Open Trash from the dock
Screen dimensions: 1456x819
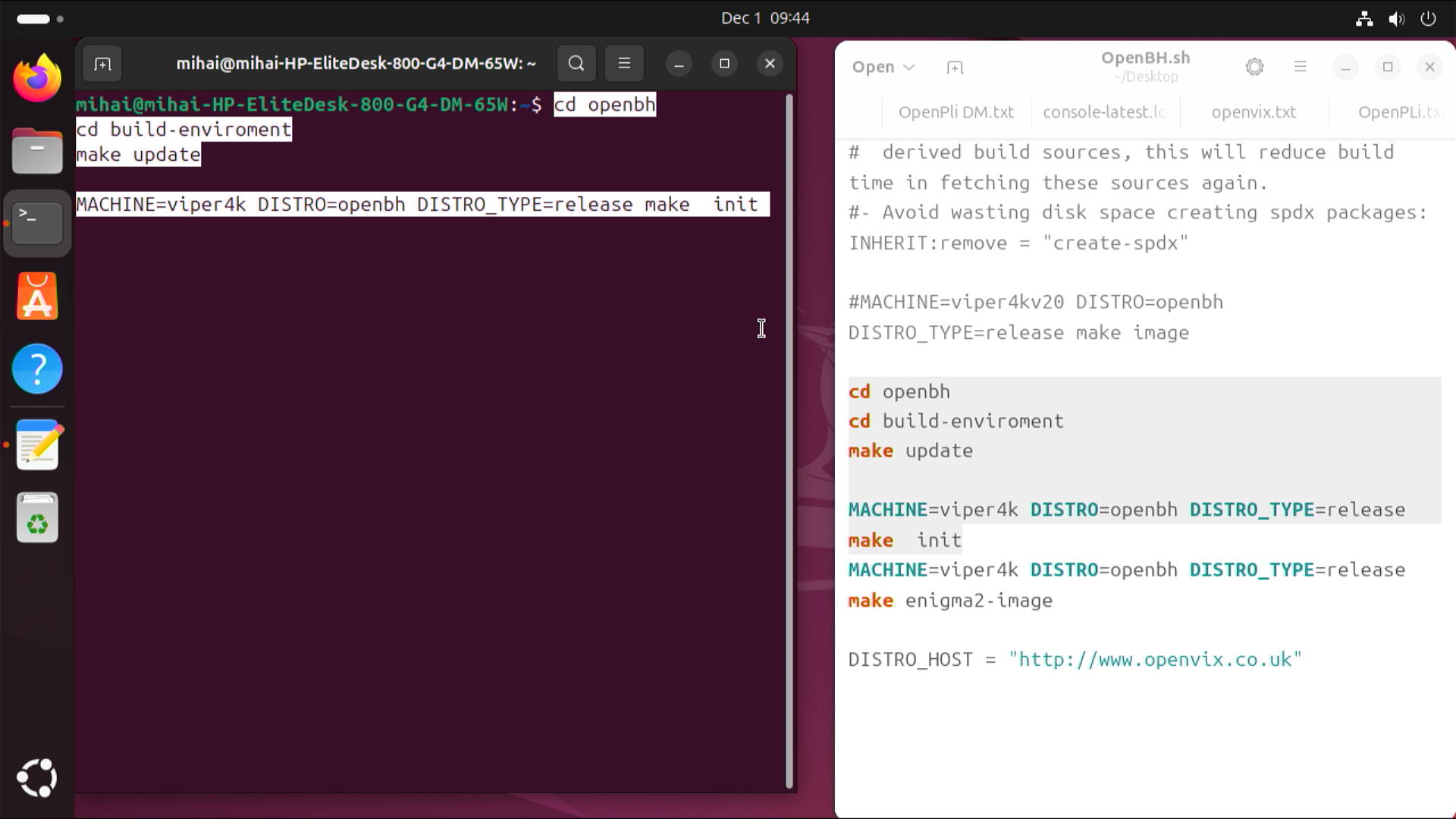(37, 518)
